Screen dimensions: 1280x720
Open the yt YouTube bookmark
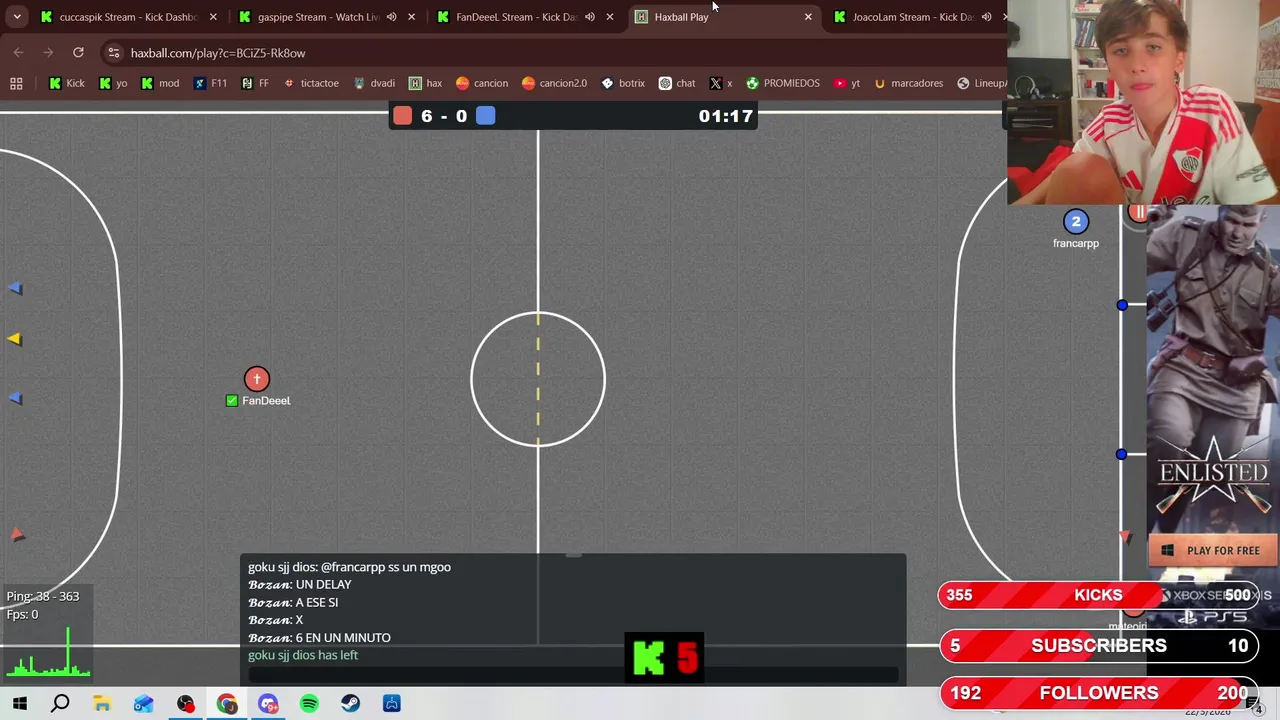[847, 83]
